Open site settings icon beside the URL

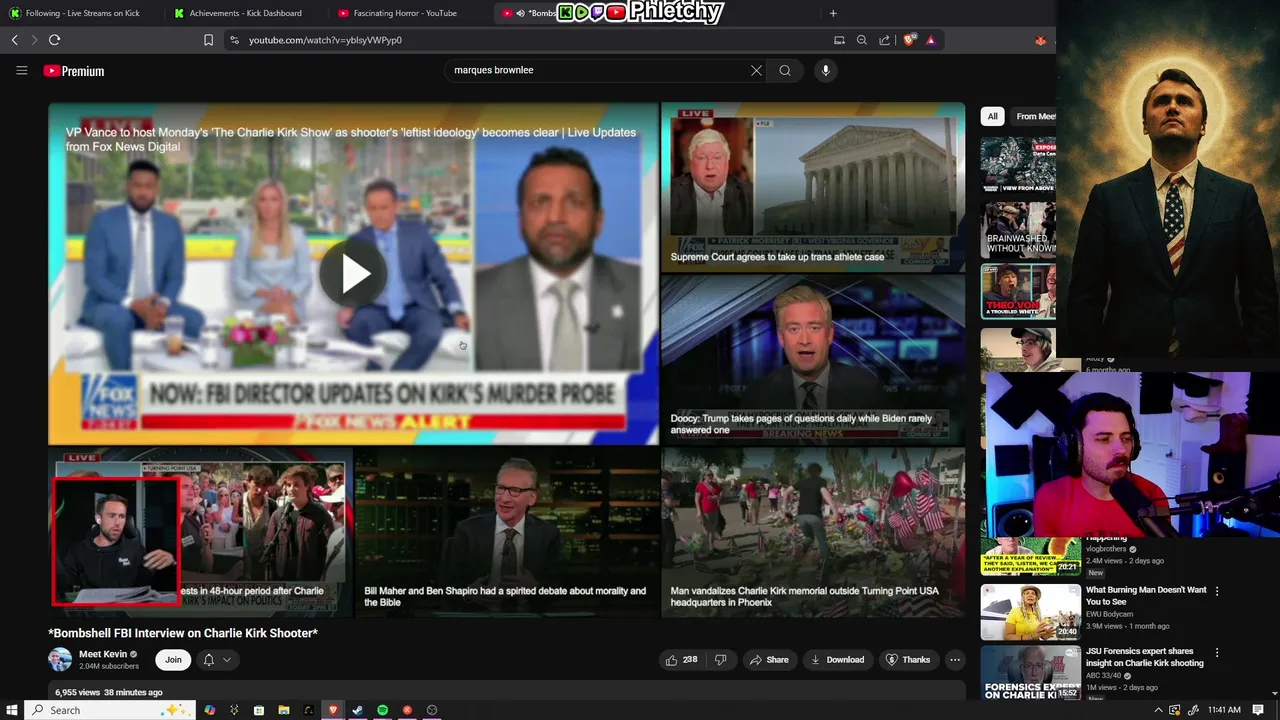(234, 40)
